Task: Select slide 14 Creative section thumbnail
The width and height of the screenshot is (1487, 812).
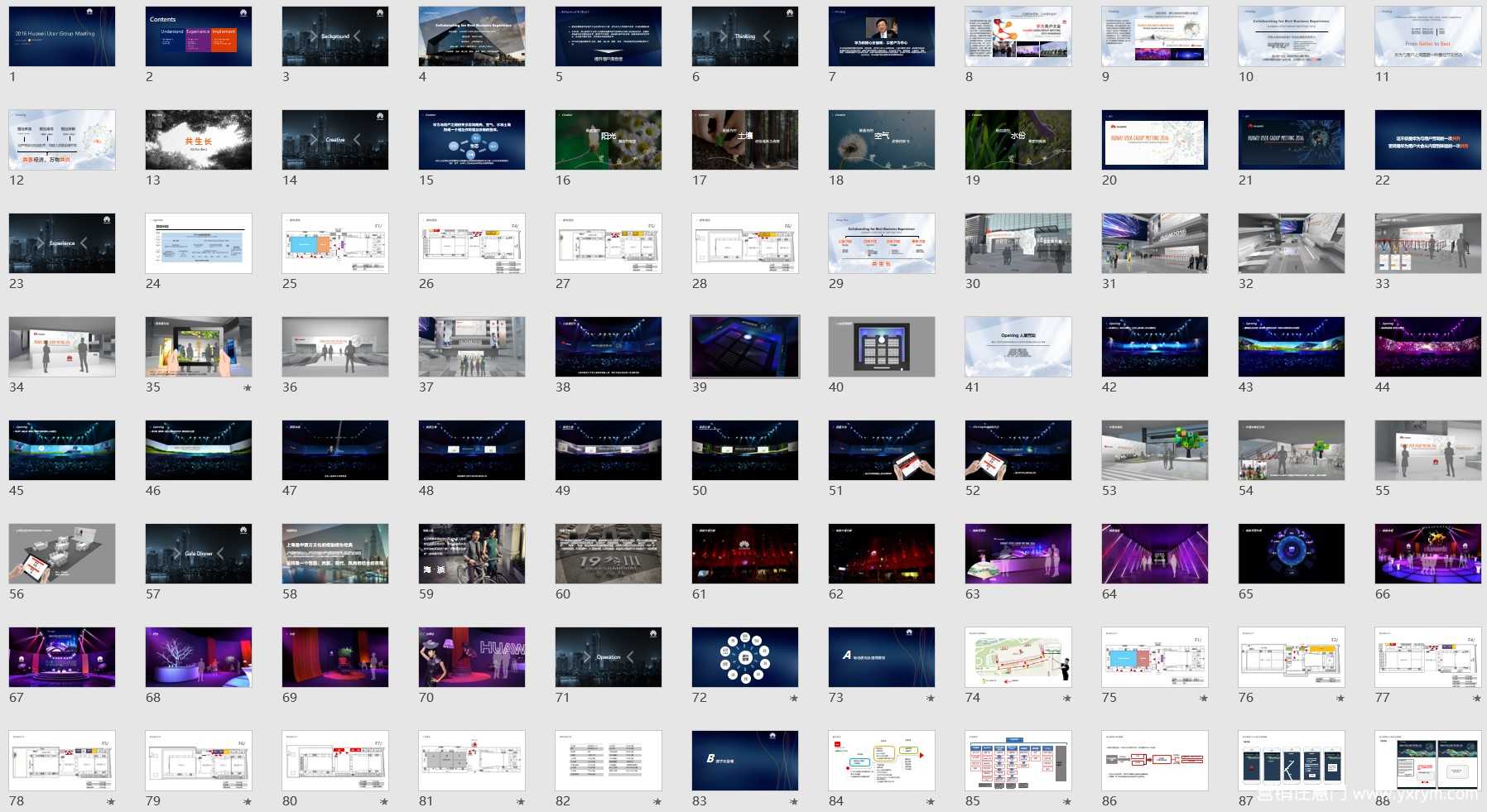Action: pos(335,140)
